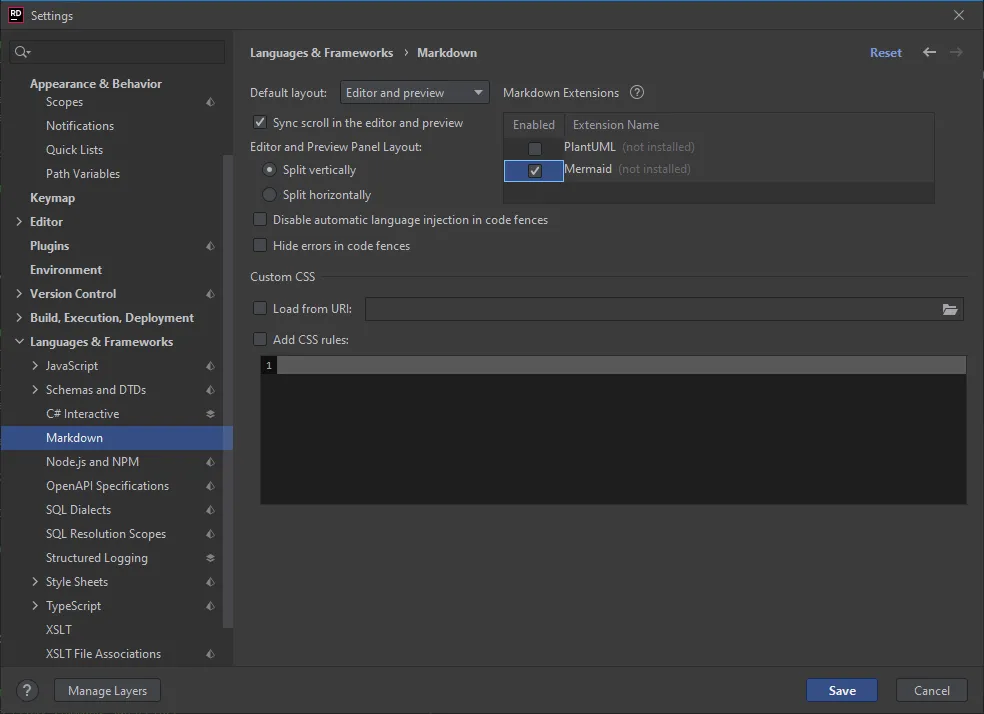Image resolution: width=984 pixels, height=714 pixels.
Task: Close the Settings dialog
Action: point(958,15)
